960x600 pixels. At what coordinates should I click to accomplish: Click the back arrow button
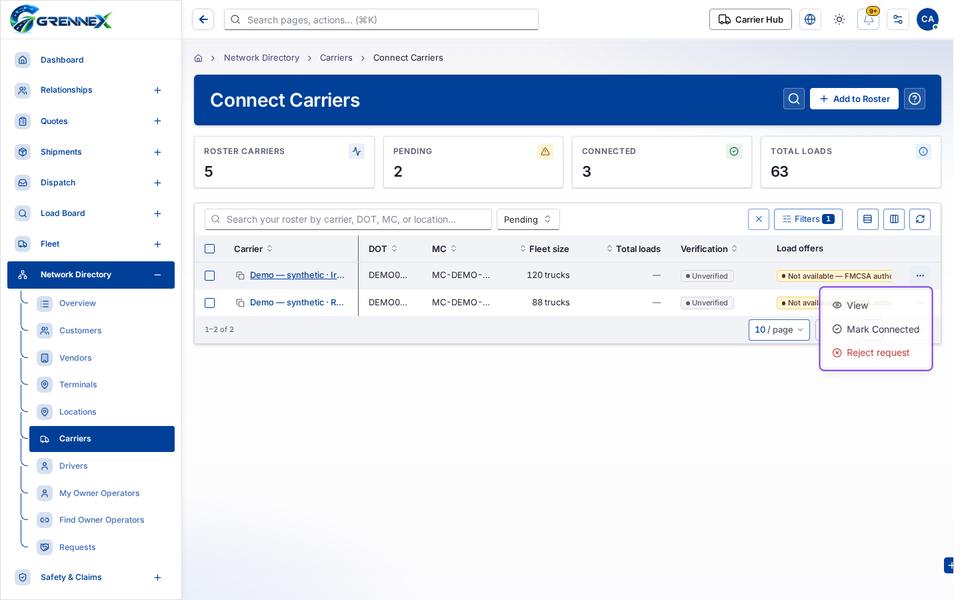[203, 20]
